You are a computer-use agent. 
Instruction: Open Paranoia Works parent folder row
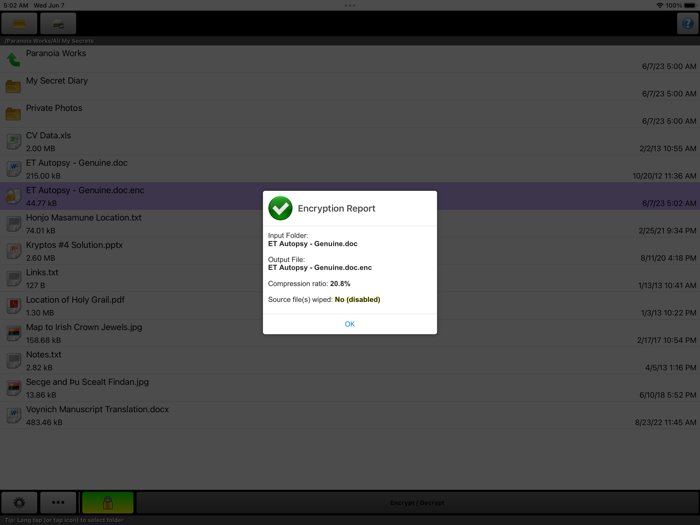point(350,59)
